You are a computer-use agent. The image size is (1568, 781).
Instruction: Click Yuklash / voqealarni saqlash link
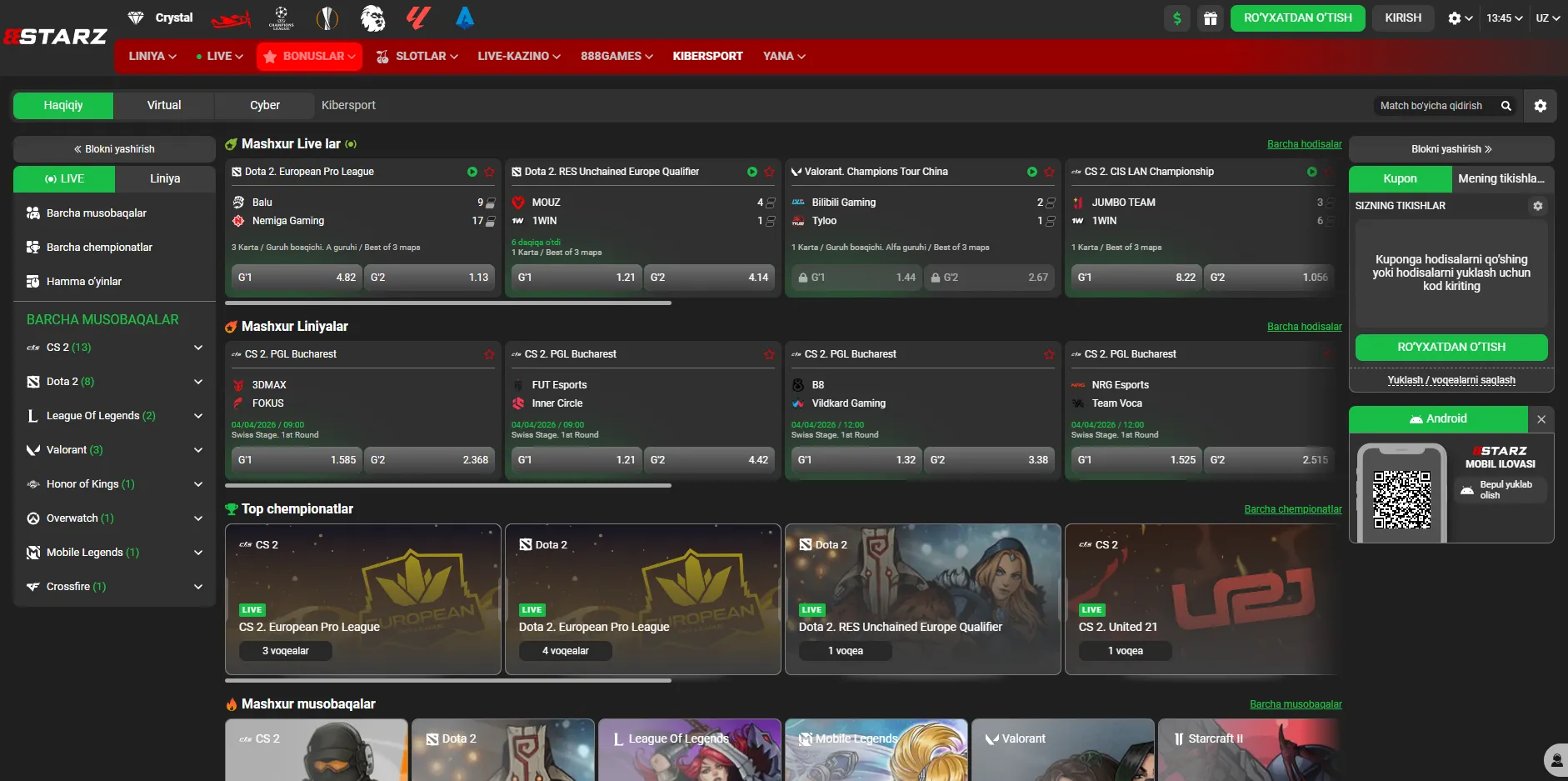pos(1451,380)
